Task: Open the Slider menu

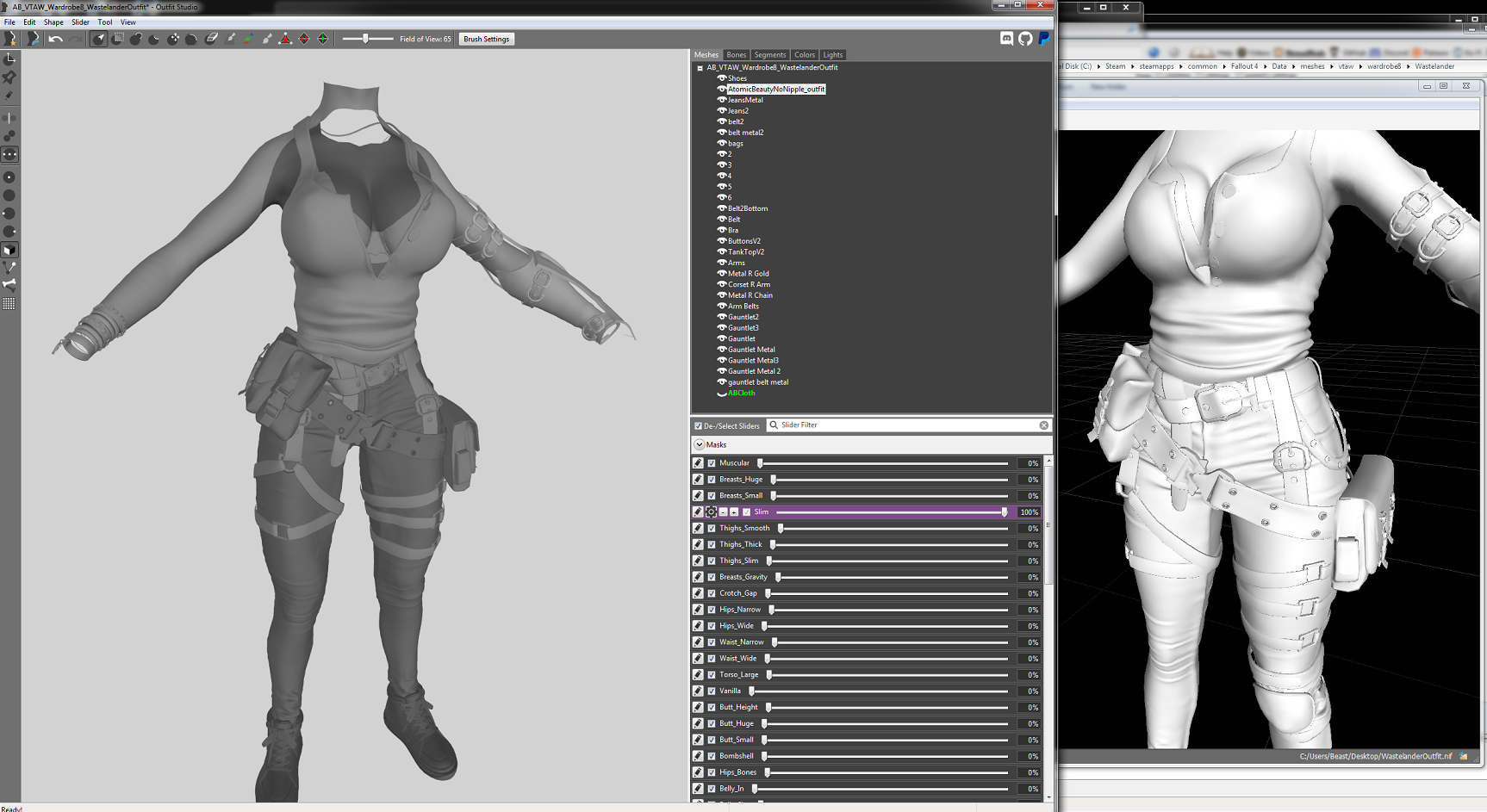Action: point(80,22)
